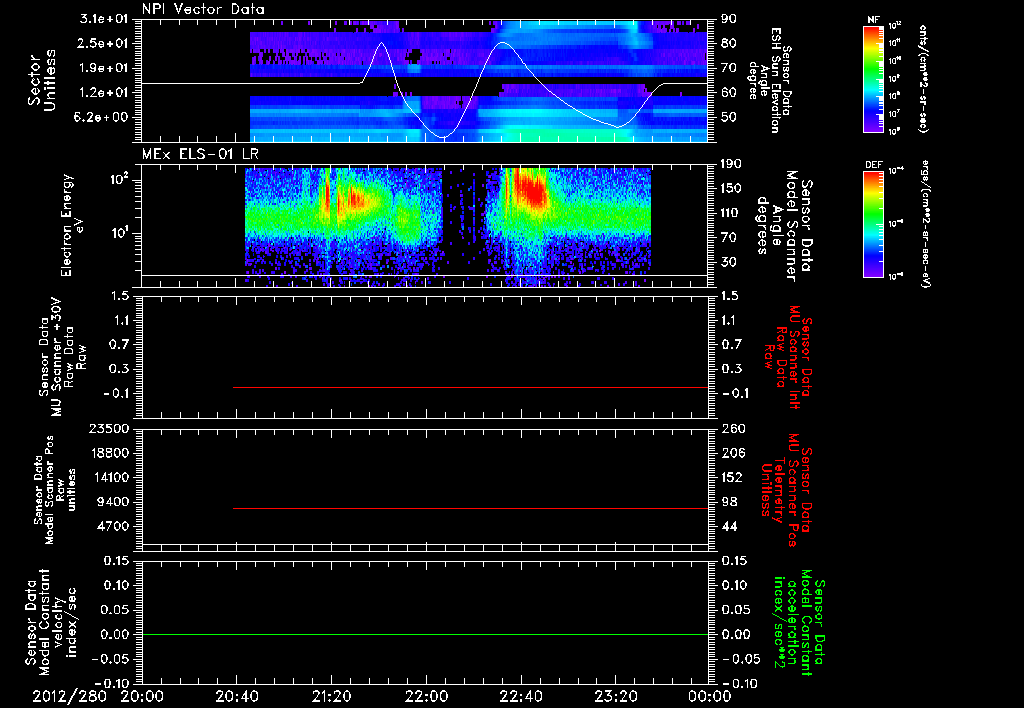The height and width of the screenshot is (708, 1024).
Task: Click the 20:40 time axis label
Action: pyautogui.click(x=237, y=696)
